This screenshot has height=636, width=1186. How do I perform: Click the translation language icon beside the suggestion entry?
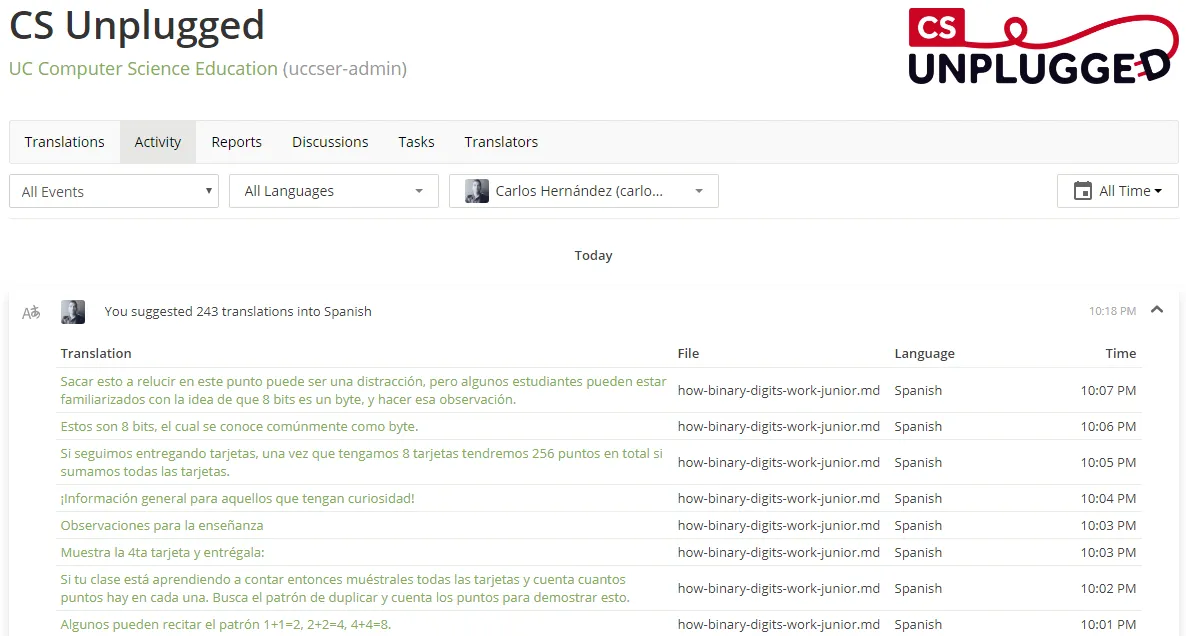31,312
